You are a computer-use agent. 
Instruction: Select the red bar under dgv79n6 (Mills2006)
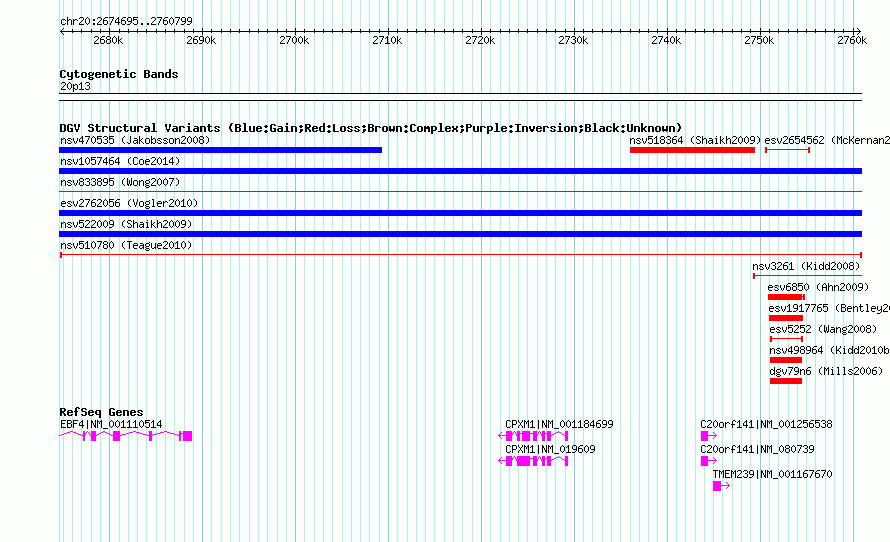point(786,381)
